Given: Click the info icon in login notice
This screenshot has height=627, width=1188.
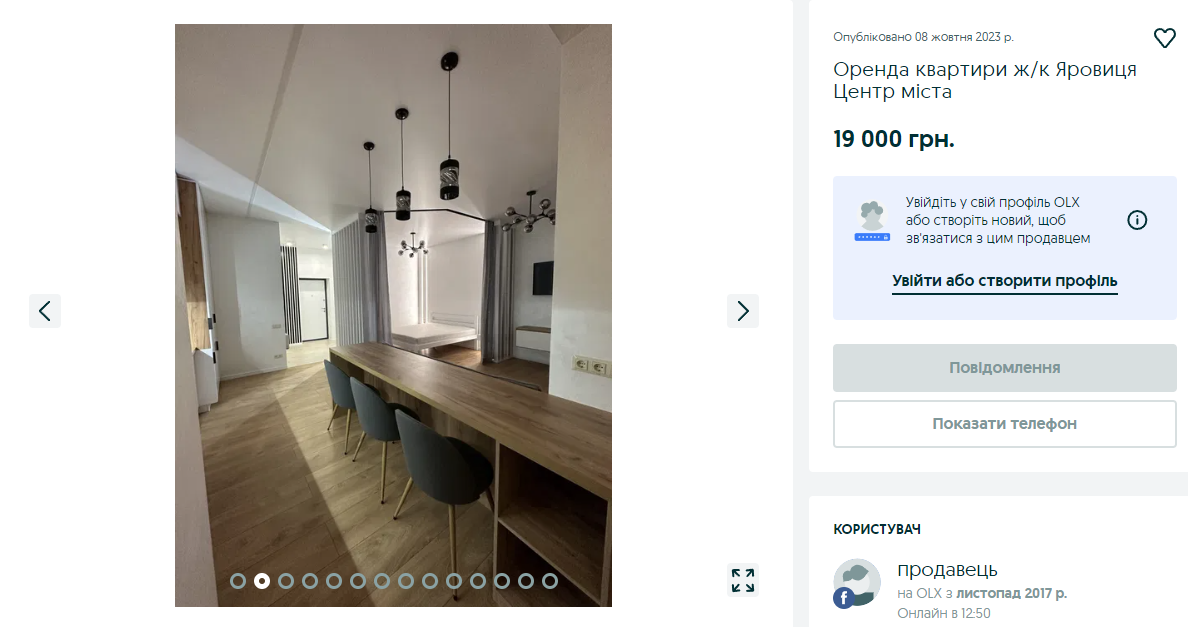Looking at the screenshot, I should (1136, 220).
